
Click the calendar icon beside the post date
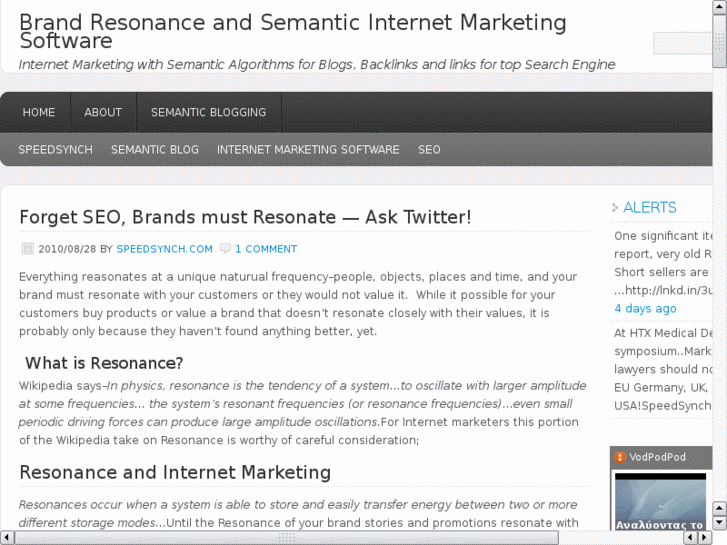(x=28, y=249)
